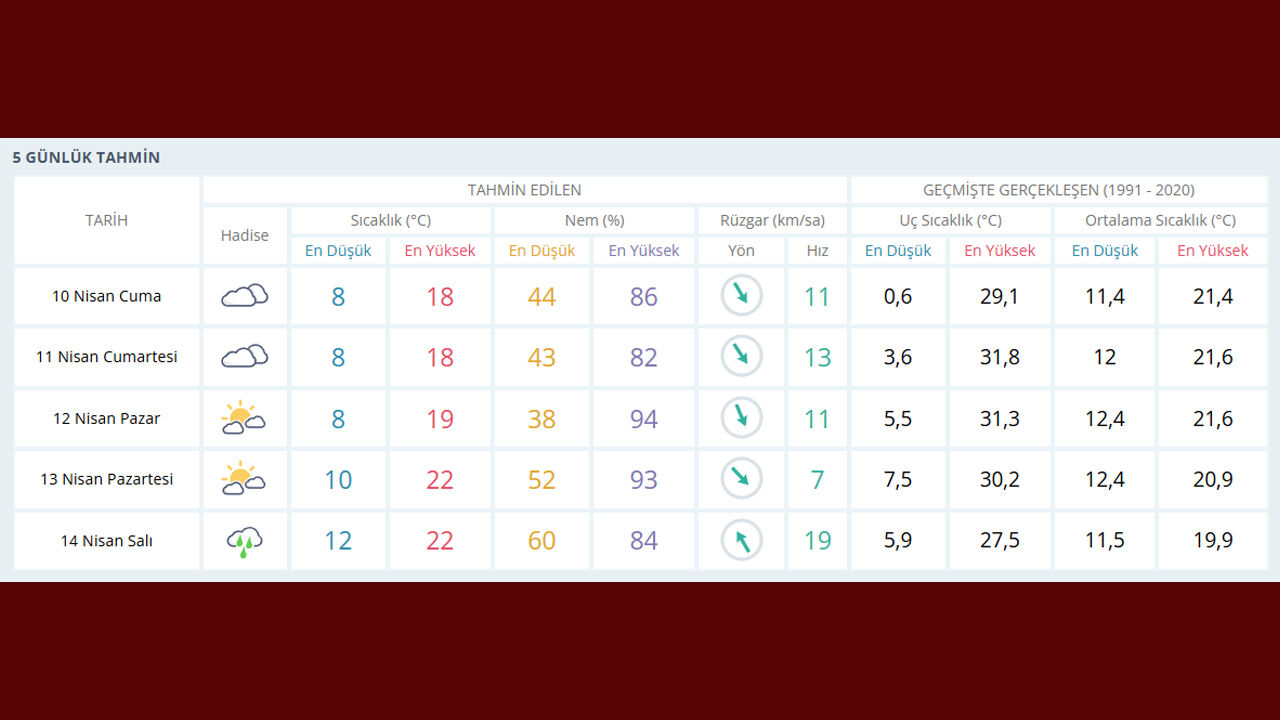Click wind direction arrow for 14 Nisan Salı

(741, 541)
